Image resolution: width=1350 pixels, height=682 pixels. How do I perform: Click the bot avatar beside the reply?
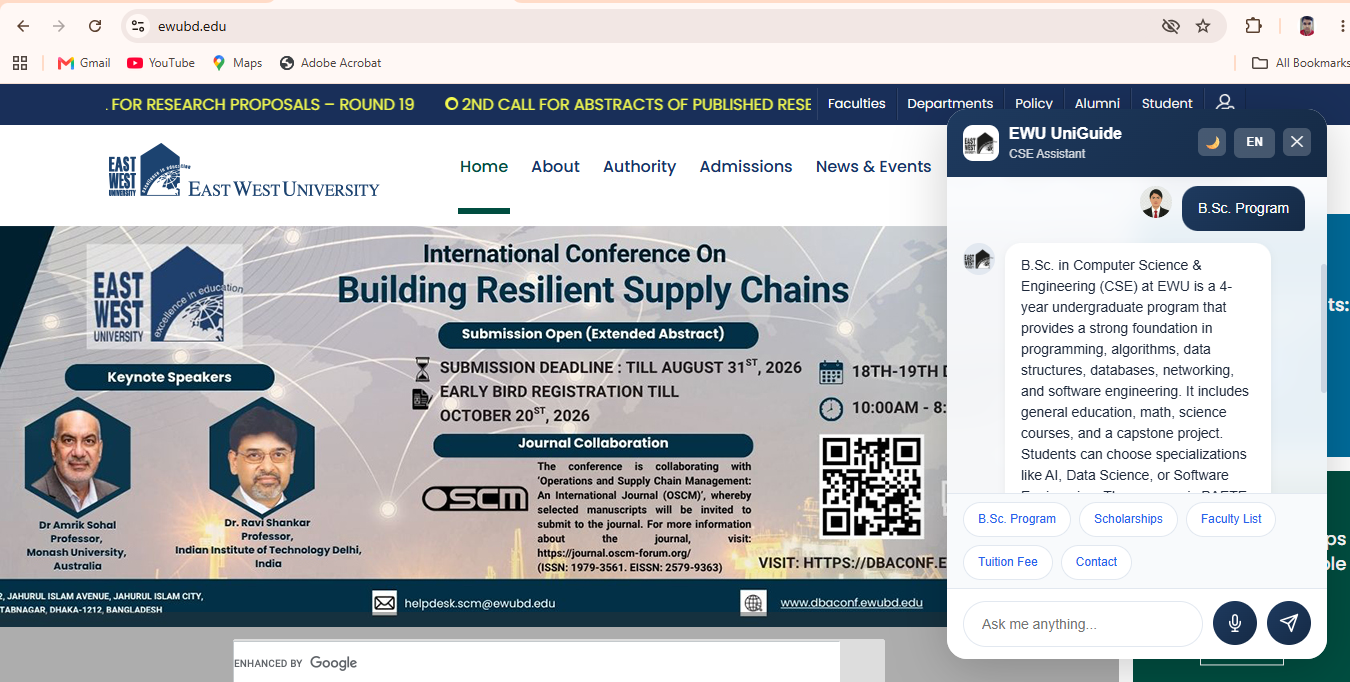(x=979, y=259)
